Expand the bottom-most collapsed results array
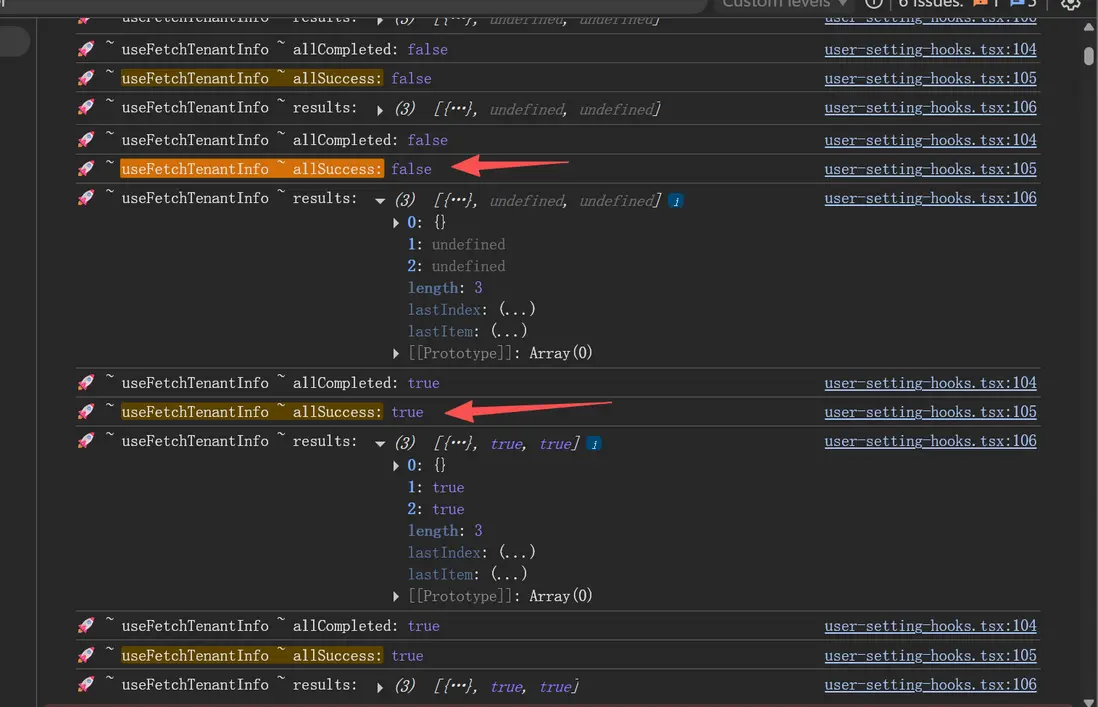1098x707 pixels. coord(380,688)
